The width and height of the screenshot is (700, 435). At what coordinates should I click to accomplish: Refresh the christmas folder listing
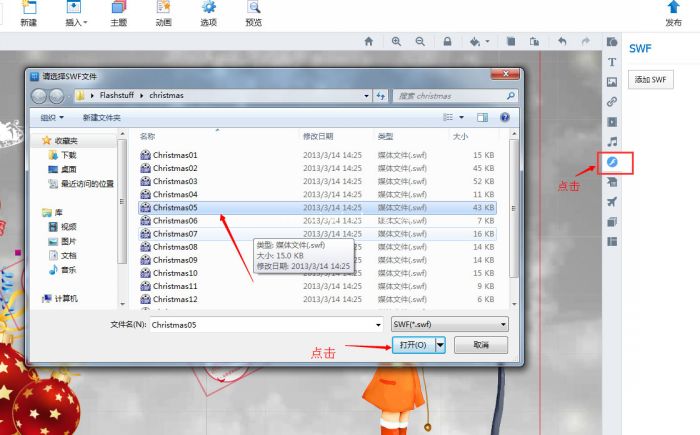click(x=380, y=96)
